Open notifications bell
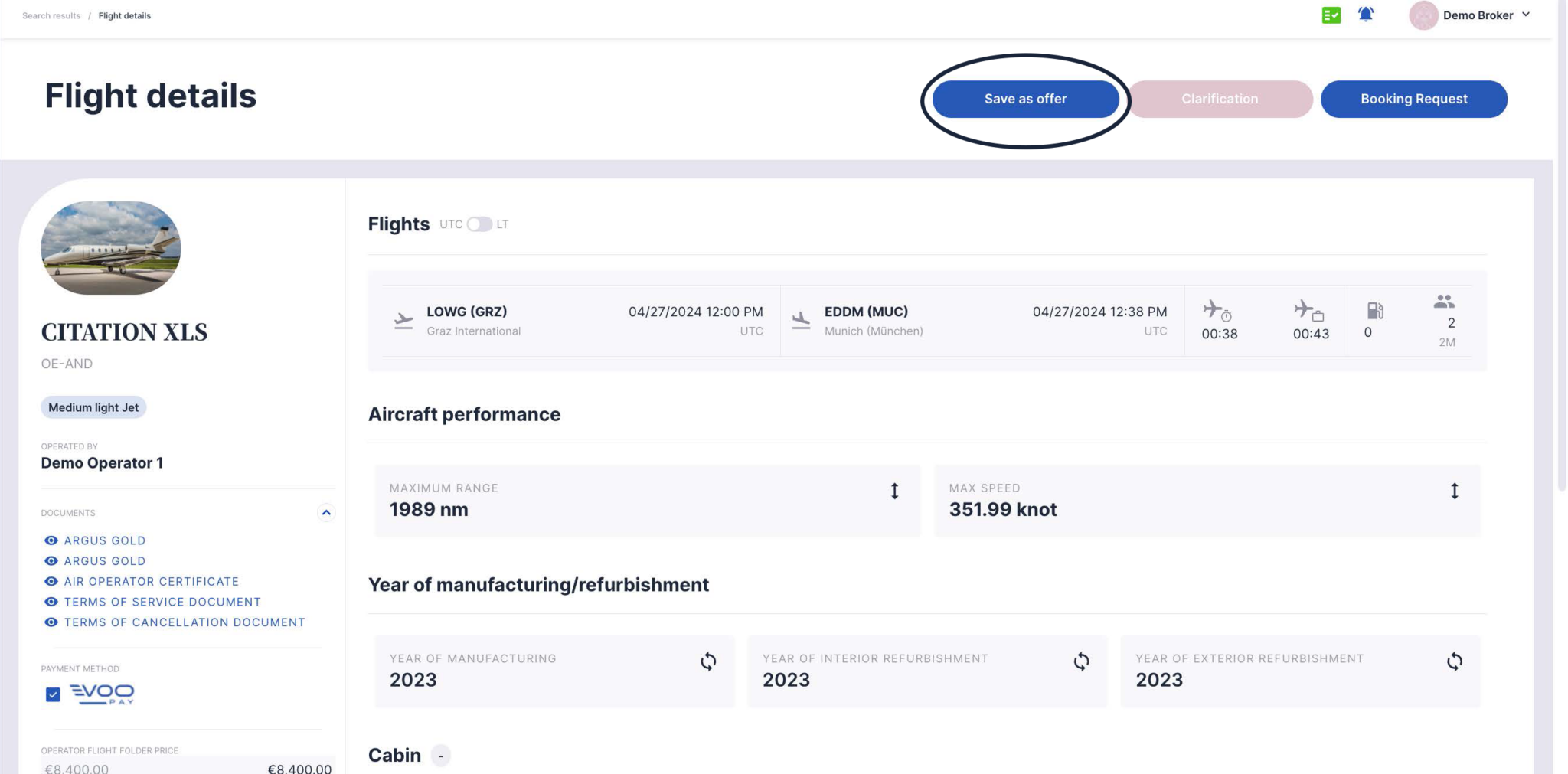Image resolution: width=1568 pixels, height=774 pixels. [x=1366, y=15]
